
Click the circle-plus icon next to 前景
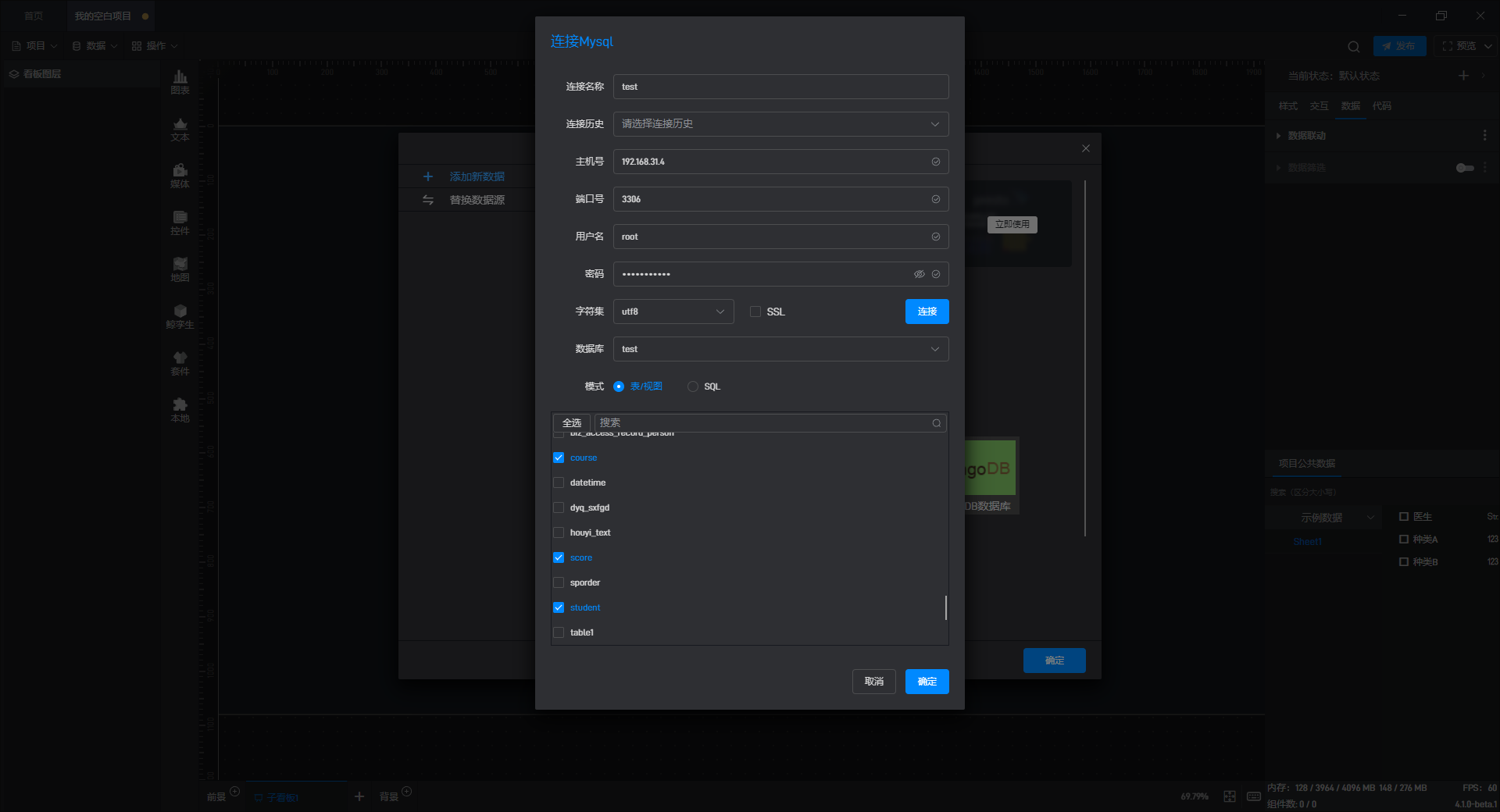[x=234, y=792]
